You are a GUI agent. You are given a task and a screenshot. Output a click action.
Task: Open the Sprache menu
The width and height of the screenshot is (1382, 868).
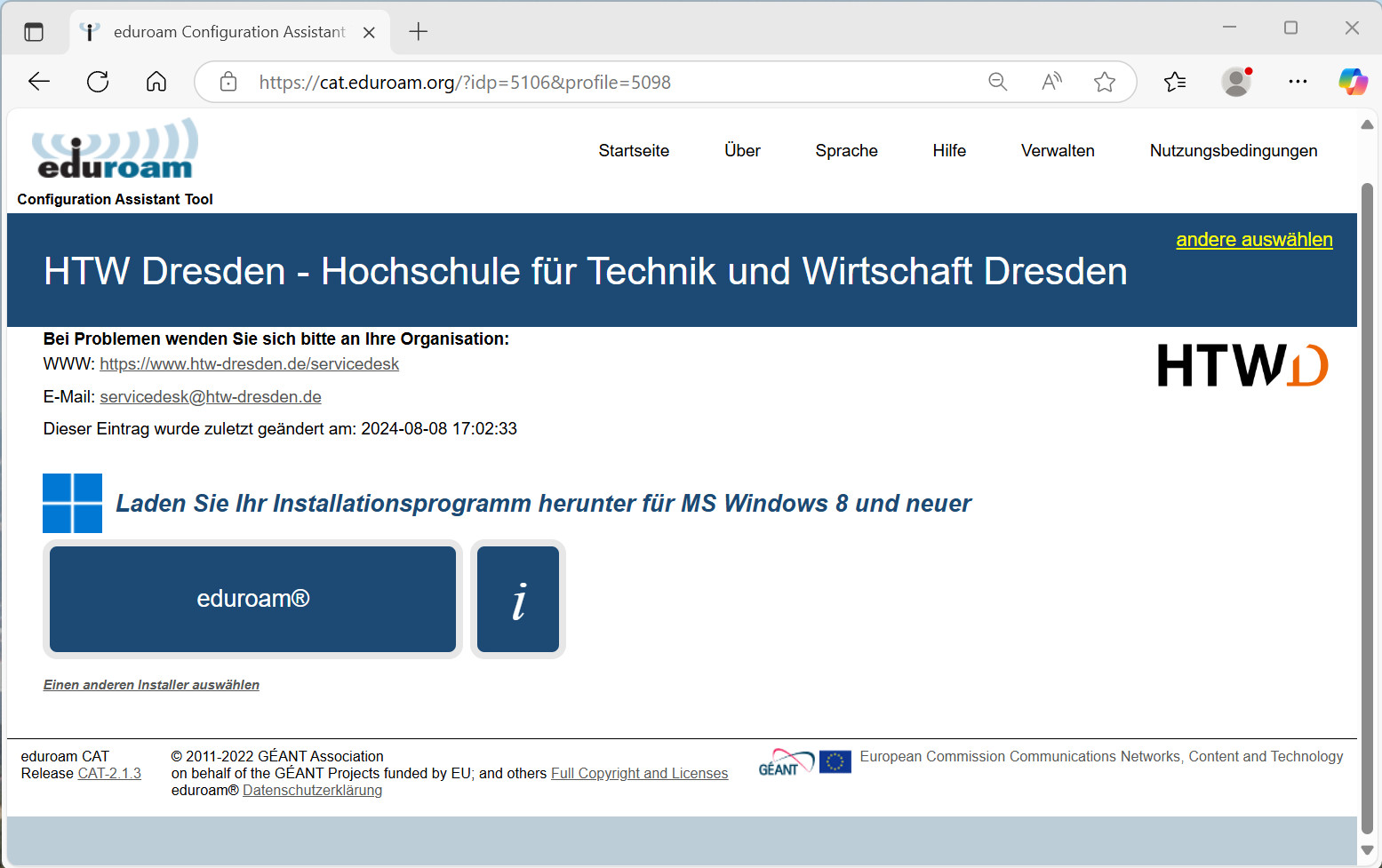[846, 151]
